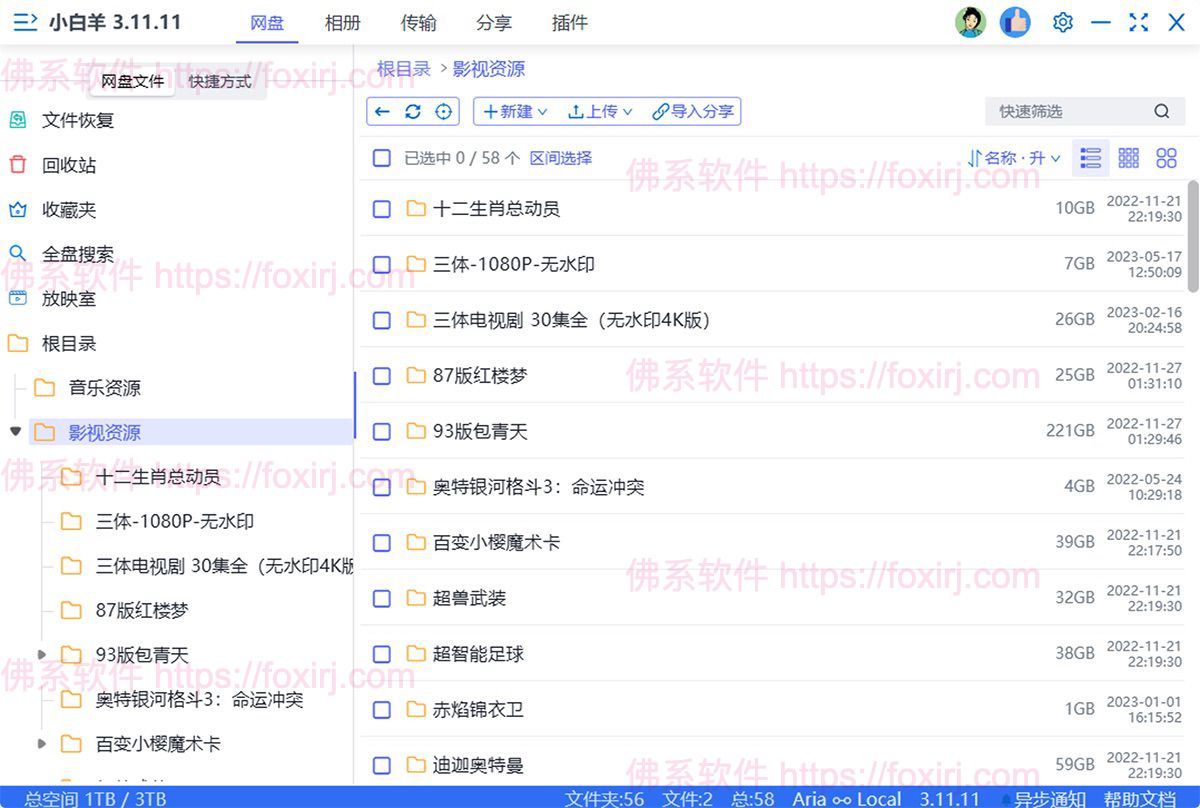The width and height of the screenshot is (1200, 808).
Task: Check the select-all checkbox in list header
Action: (381, 157)
